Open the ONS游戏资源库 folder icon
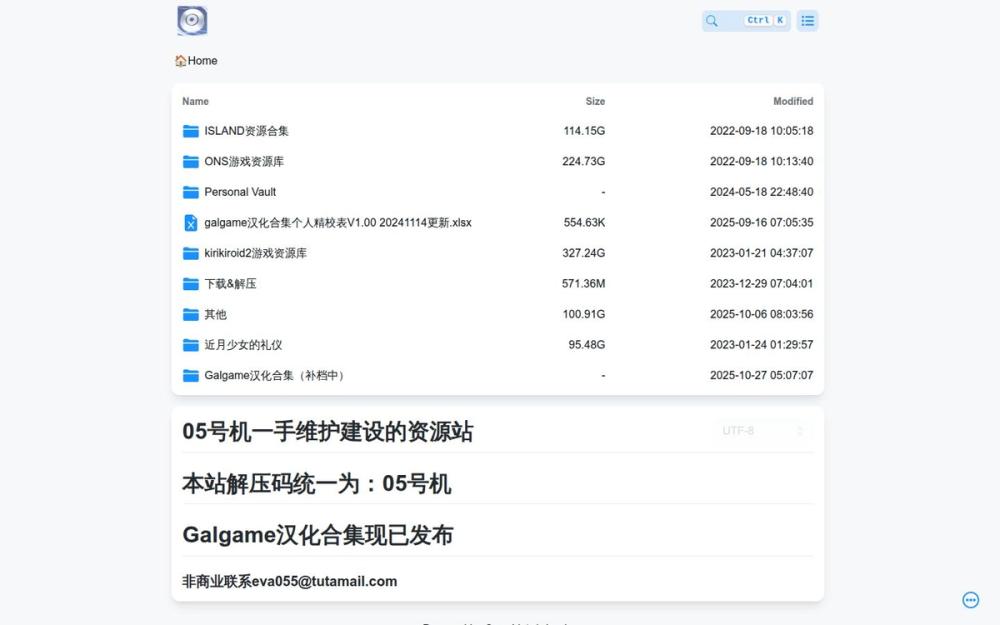This screenshot has height=625, width=1000. pyautogui.click(x=191, y=162)
